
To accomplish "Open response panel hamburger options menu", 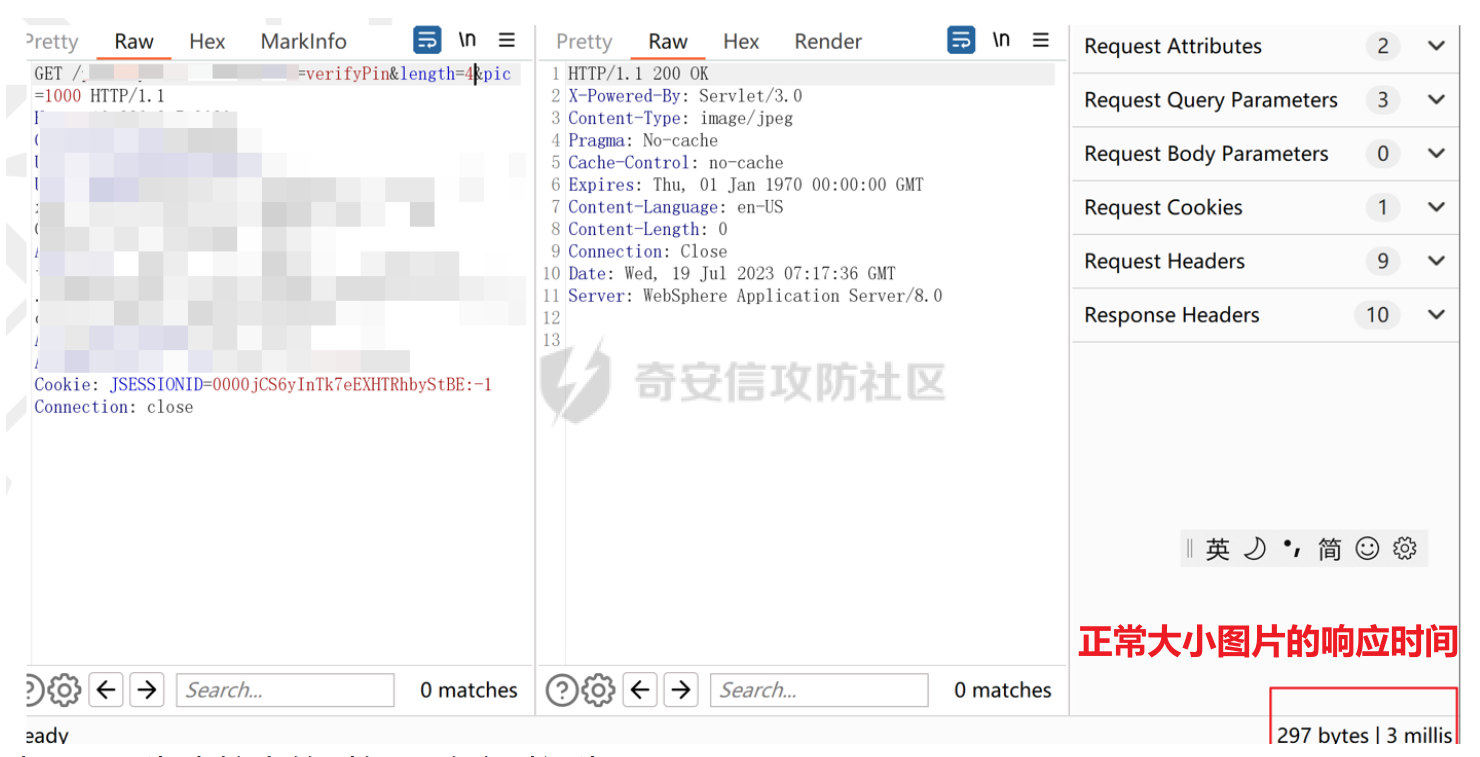I will click(1041, 40).
